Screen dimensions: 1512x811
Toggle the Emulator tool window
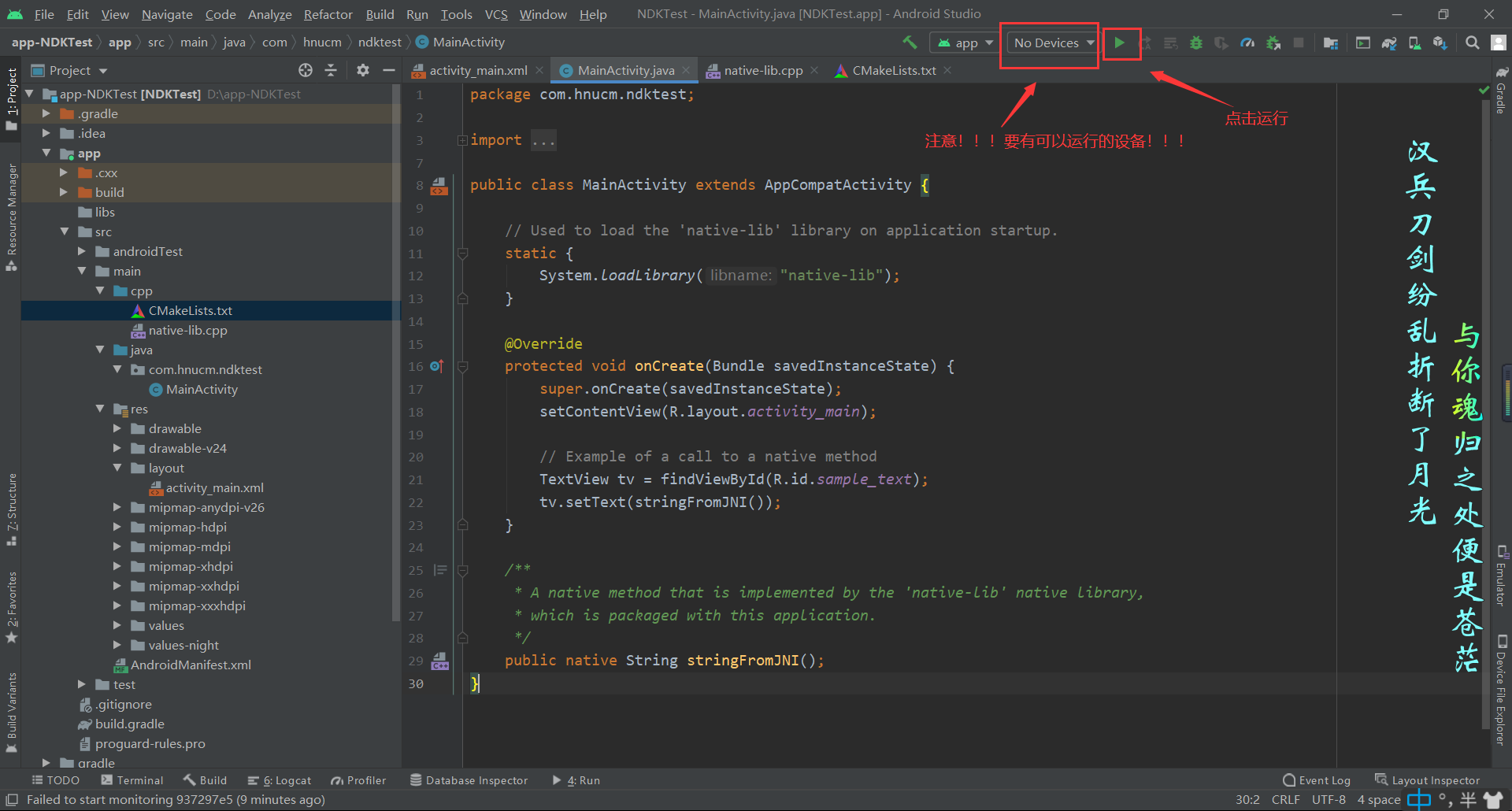coord(1501,576)
